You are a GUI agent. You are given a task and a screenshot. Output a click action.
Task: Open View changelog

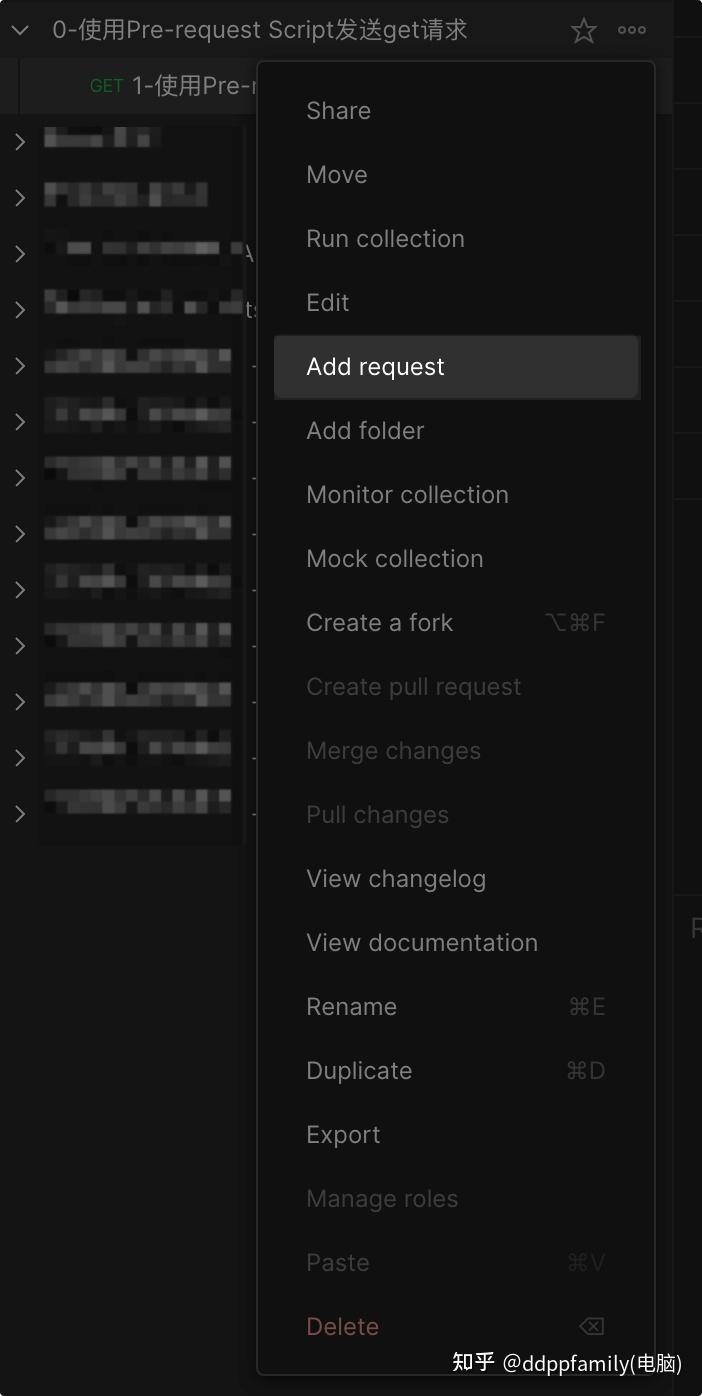point(396,879)
